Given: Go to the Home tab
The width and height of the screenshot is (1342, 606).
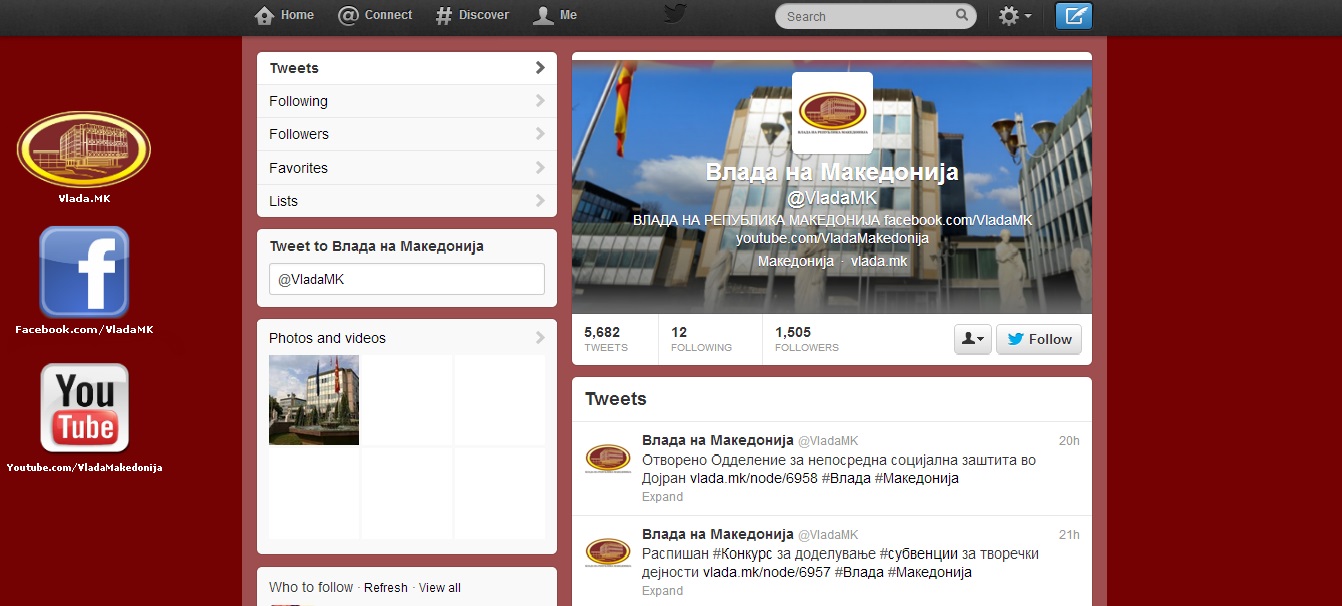Looking at the screenshot, I should point(285,15).
